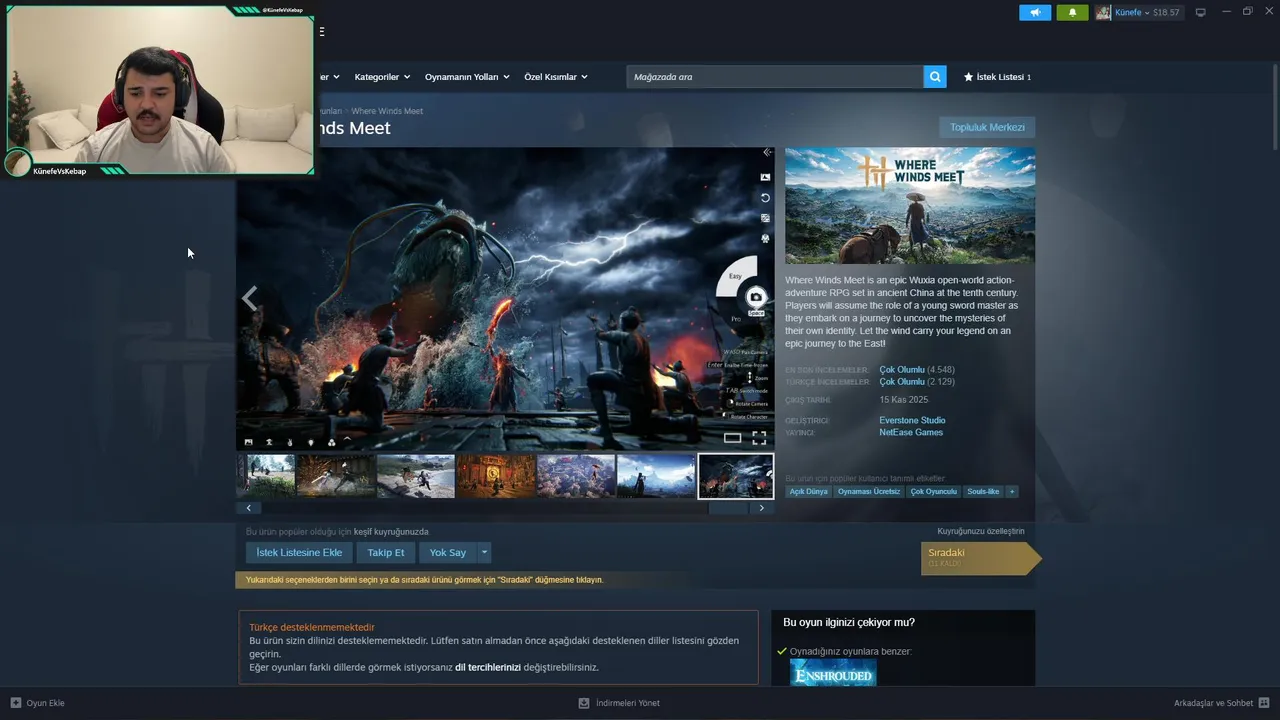Screen dimensions: 1280x720
Task: Open recent reviews Çok Olumlu (4.548)
Action: (916, 370)
